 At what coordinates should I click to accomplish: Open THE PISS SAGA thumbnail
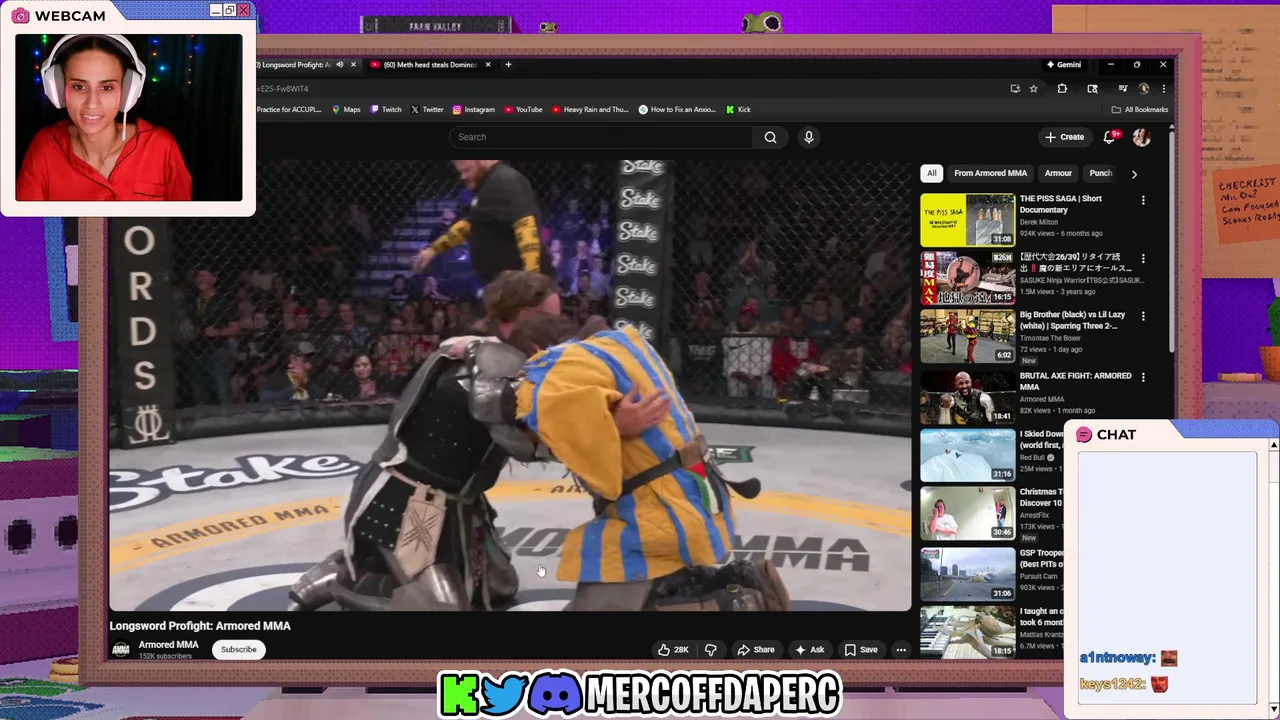tap(967, 219)
